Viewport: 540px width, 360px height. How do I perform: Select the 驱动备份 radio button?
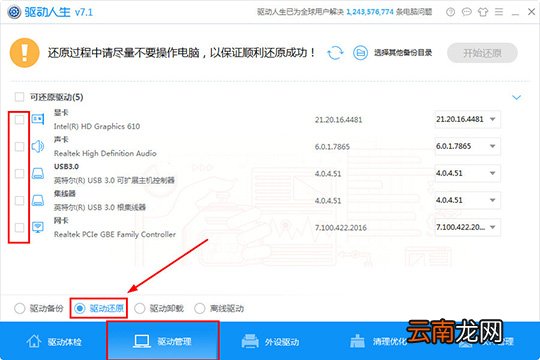[x=20, y=308]
